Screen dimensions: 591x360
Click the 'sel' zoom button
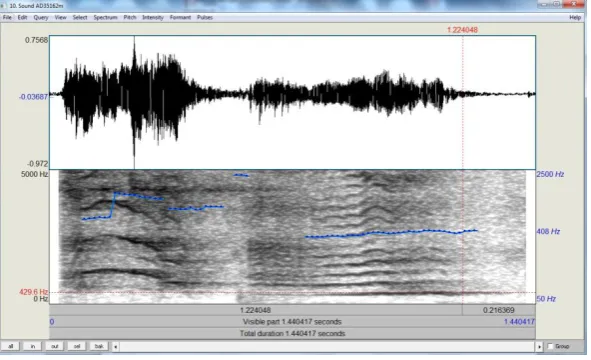pos(77,346)
